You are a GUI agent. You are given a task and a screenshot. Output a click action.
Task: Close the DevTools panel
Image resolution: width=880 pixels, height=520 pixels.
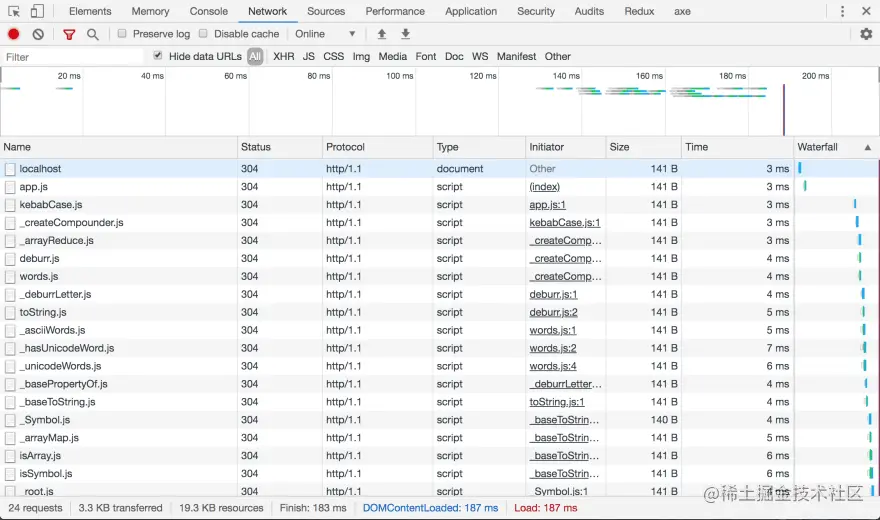[x=867, y=11]
